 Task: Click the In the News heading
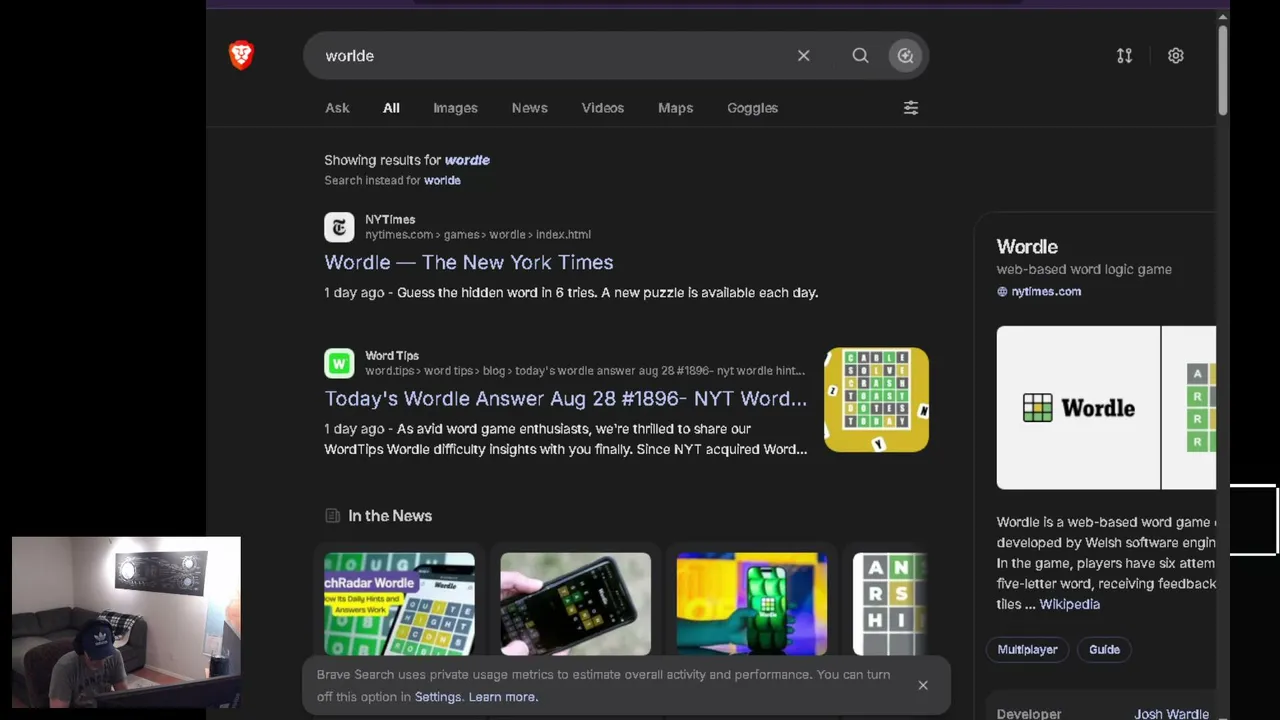click(390, 516)
